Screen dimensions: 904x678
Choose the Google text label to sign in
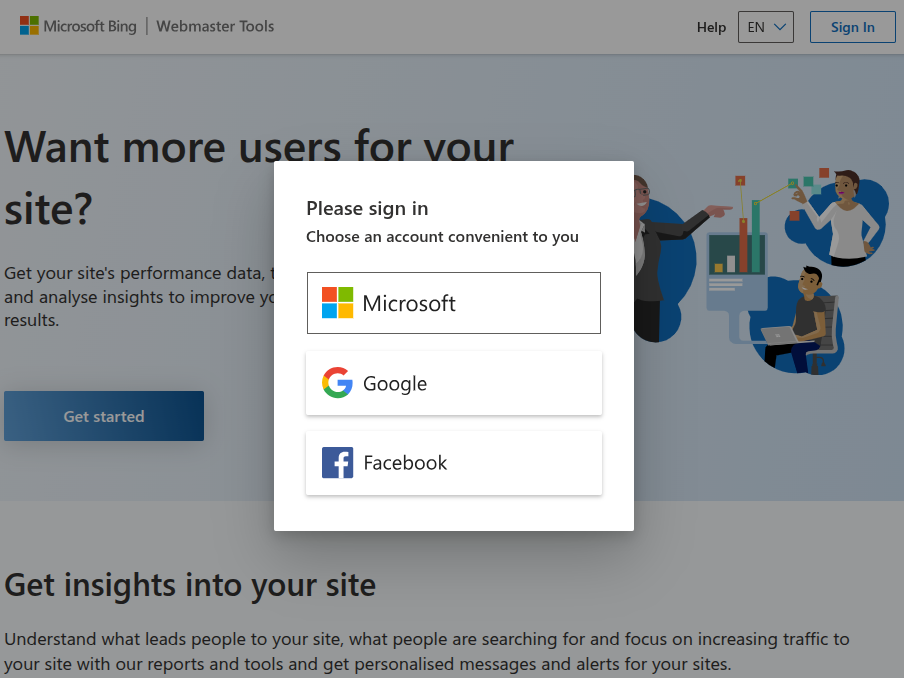point(395,383)
